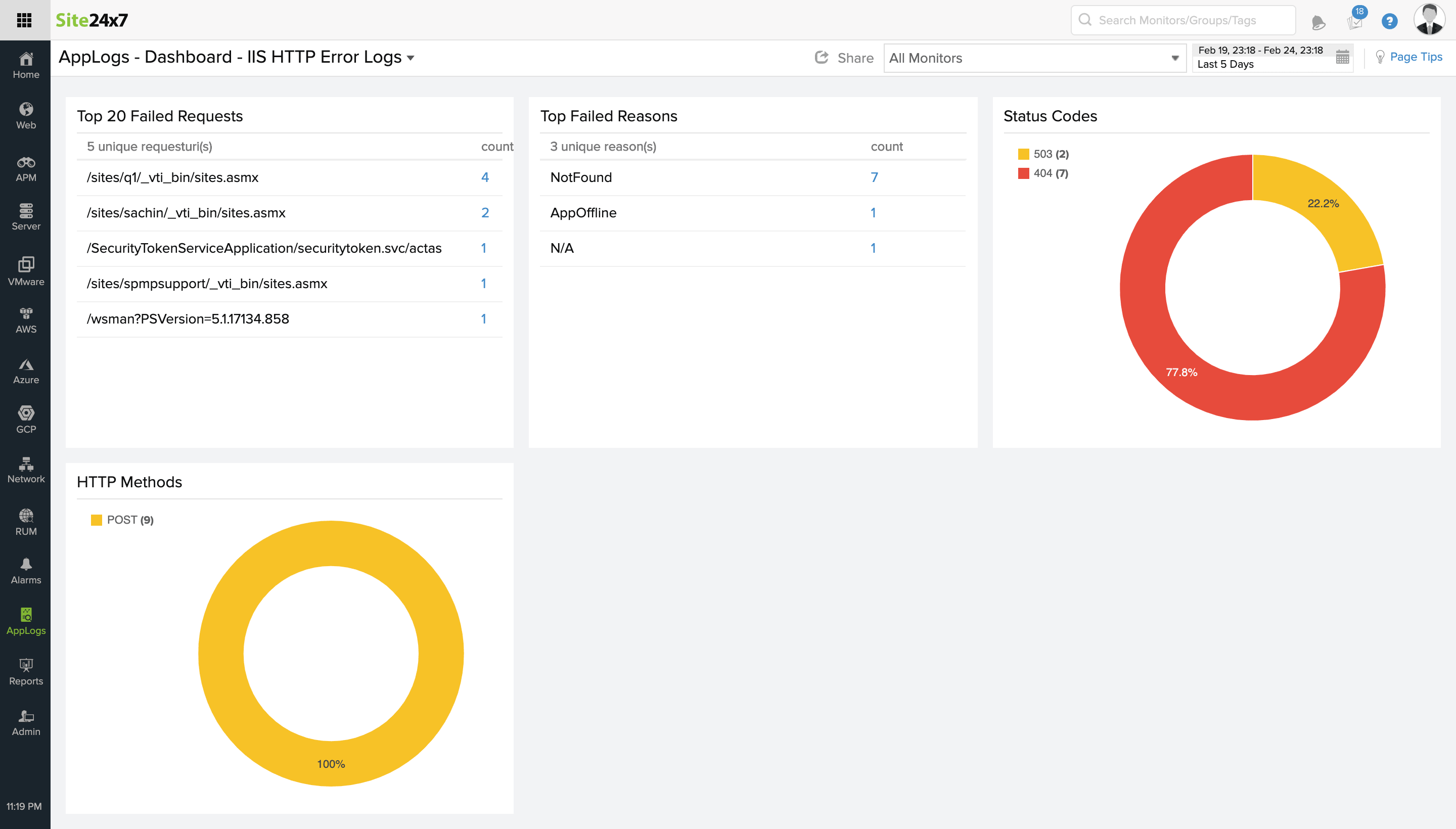1456x829 pixels.
Task: Select the Server monitoring icon
Action: 26,216
